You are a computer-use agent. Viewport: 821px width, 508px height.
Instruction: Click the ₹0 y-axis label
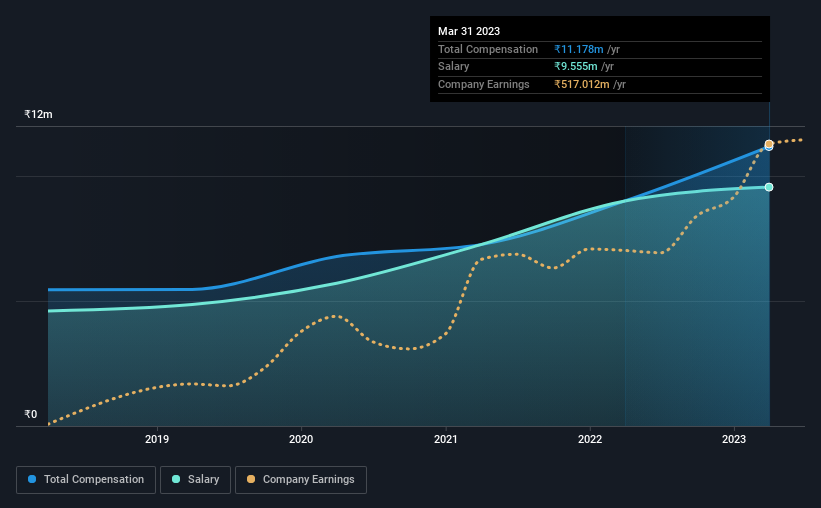pos(31,414)
